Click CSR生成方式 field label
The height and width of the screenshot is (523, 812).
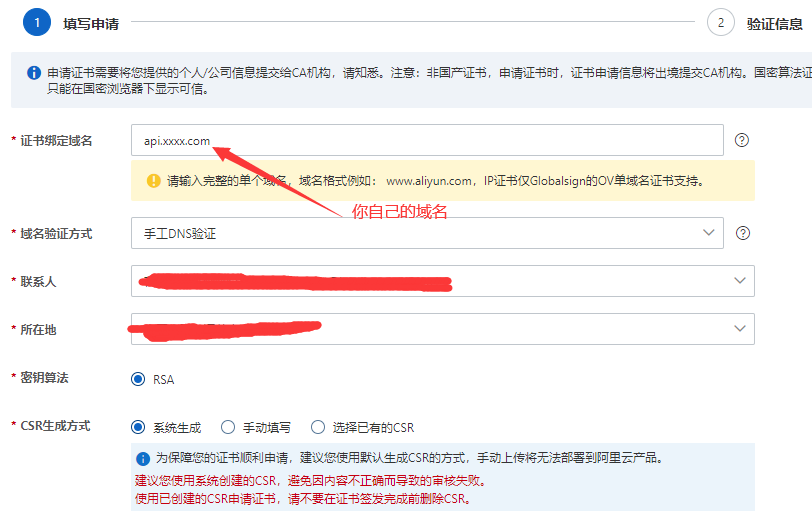point(55,426)
